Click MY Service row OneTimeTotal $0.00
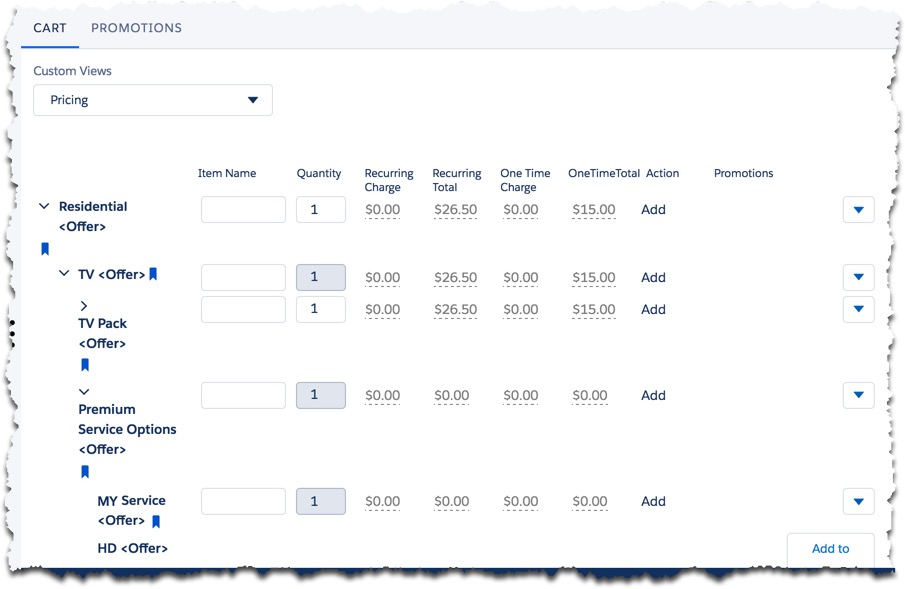 590,501
